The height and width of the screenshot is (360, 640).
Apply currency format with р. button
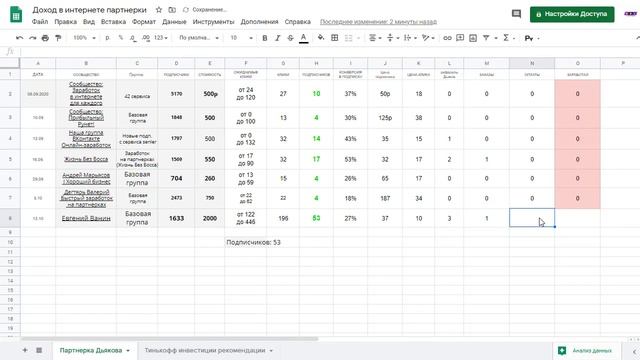107,38
